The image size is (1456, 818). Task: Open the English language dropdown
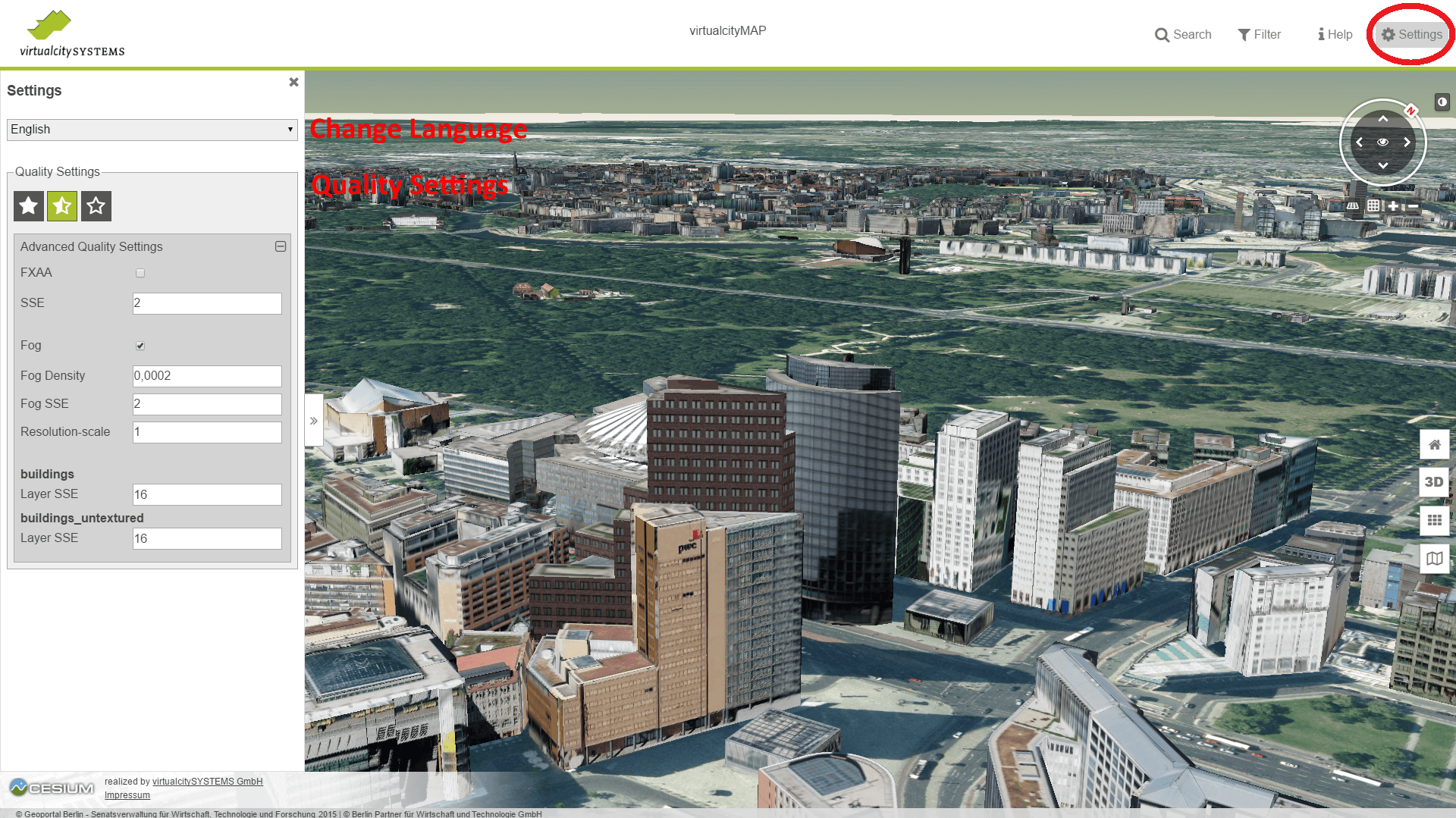click(x=152, y=130)
